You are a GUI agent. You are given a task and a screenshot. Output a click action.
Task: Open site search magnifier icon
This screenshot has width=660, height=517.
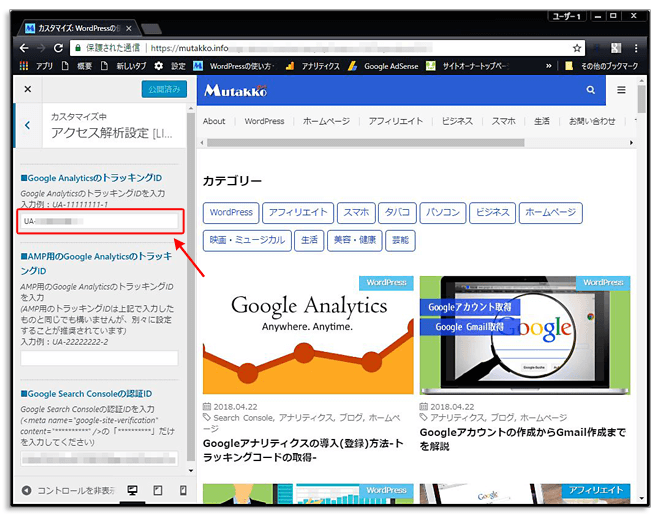(591, 90)
